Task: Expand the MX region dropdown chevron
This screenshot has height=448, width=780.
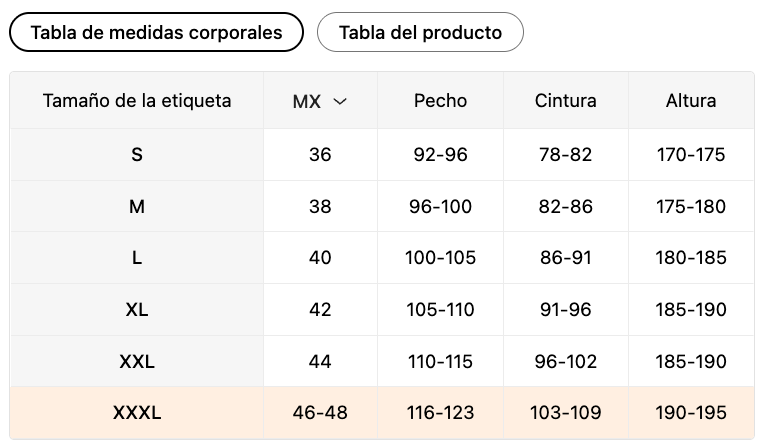Action: click(340, 101)
